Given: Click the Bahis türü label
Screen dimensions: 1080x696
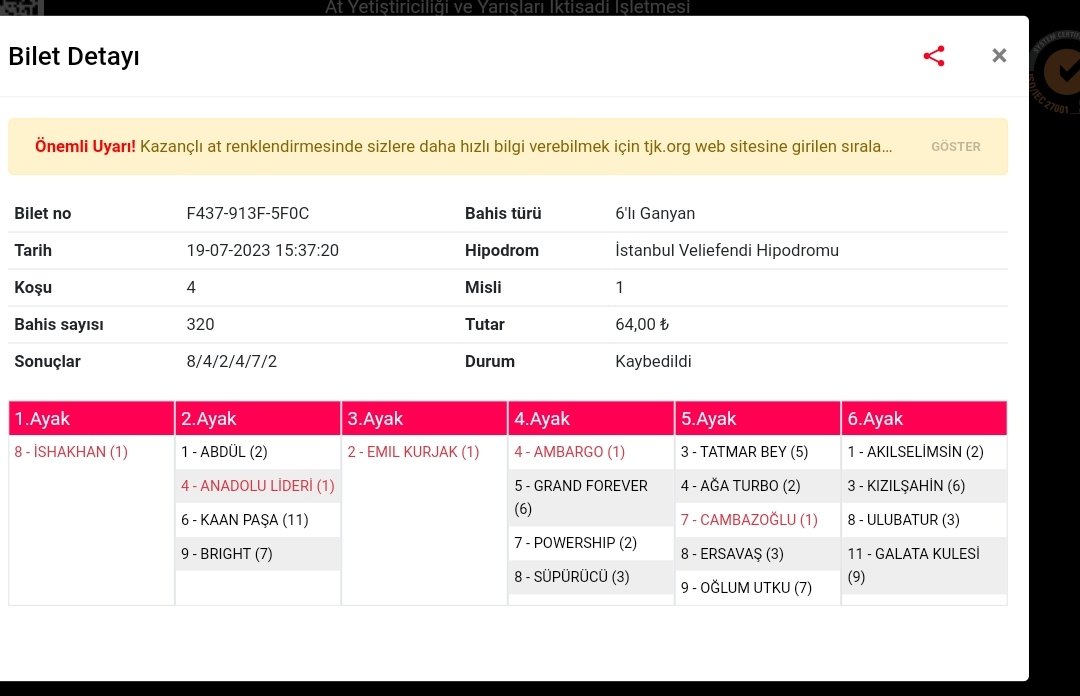Looking at the screenshot, I should pyautogui.click(x=503, y=214).
